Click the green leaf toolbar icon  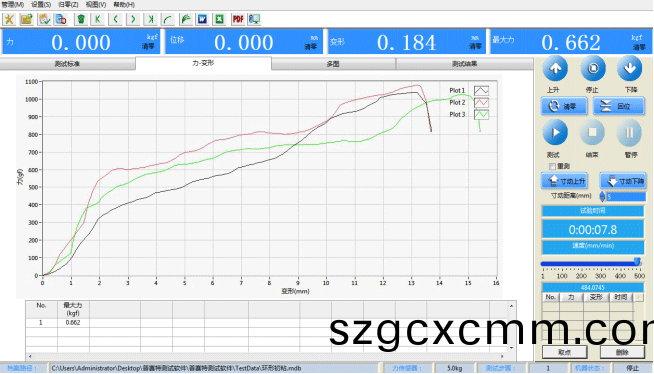pyautogui.click(x=186, y=19)
